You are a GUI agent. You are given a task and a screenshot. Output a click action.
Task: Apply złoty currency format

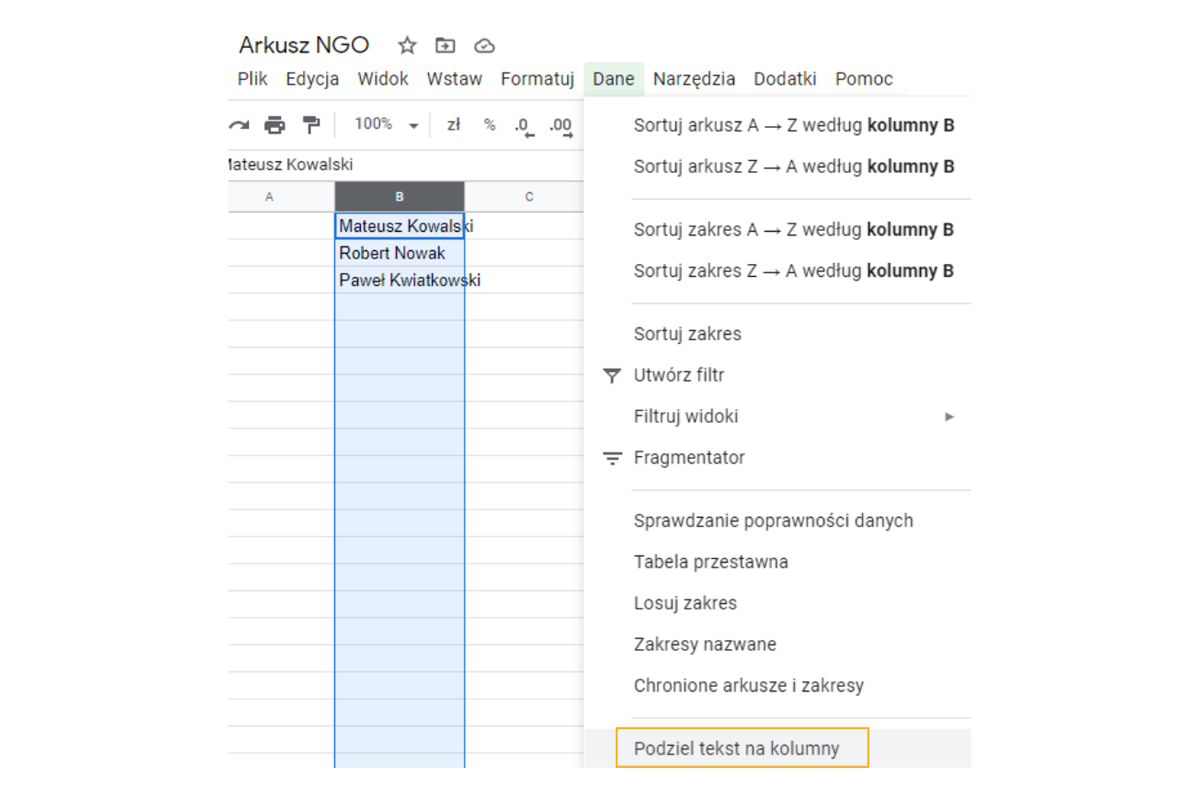(x=453, y=125)
